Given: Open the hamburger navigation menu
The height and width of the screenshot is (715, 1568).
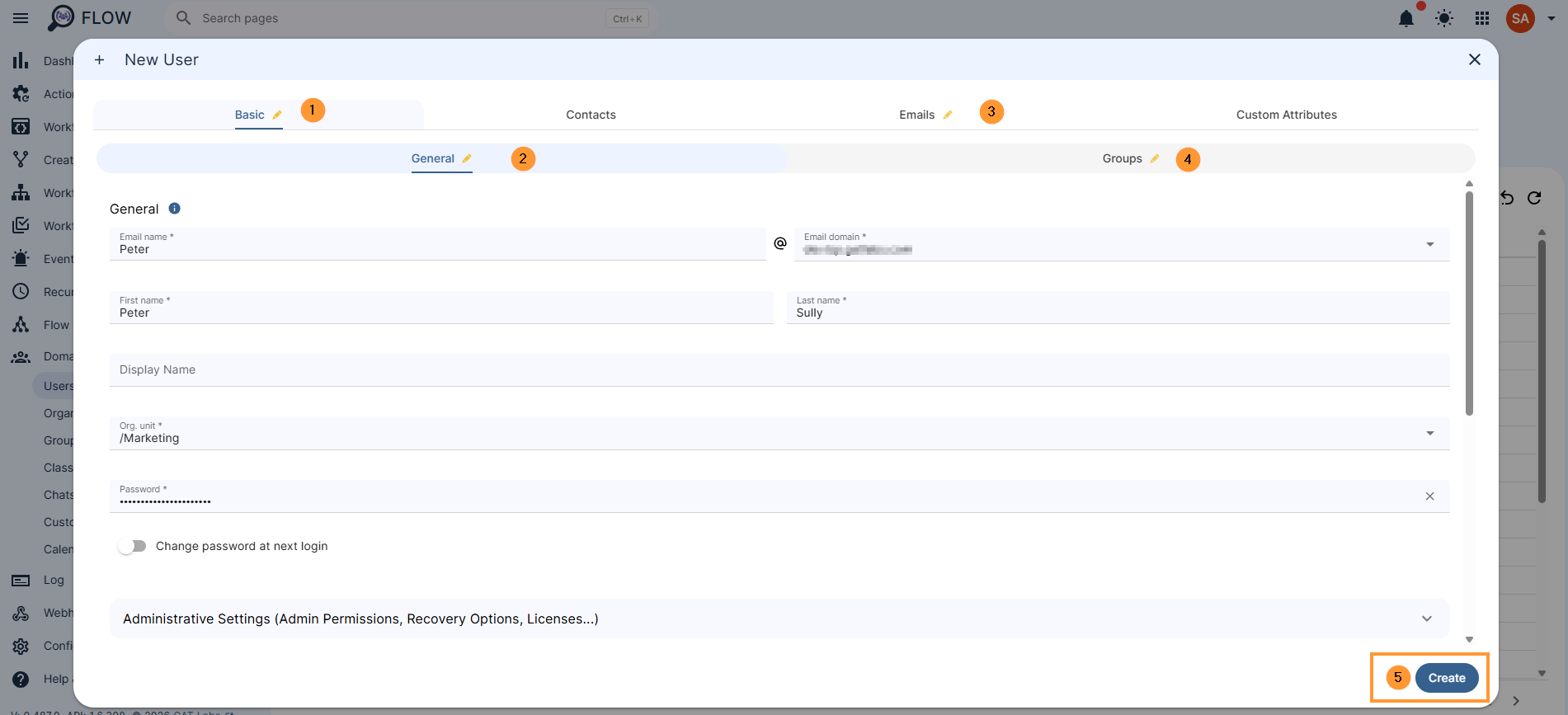Looking at the screenshot, I should [21, 18].
